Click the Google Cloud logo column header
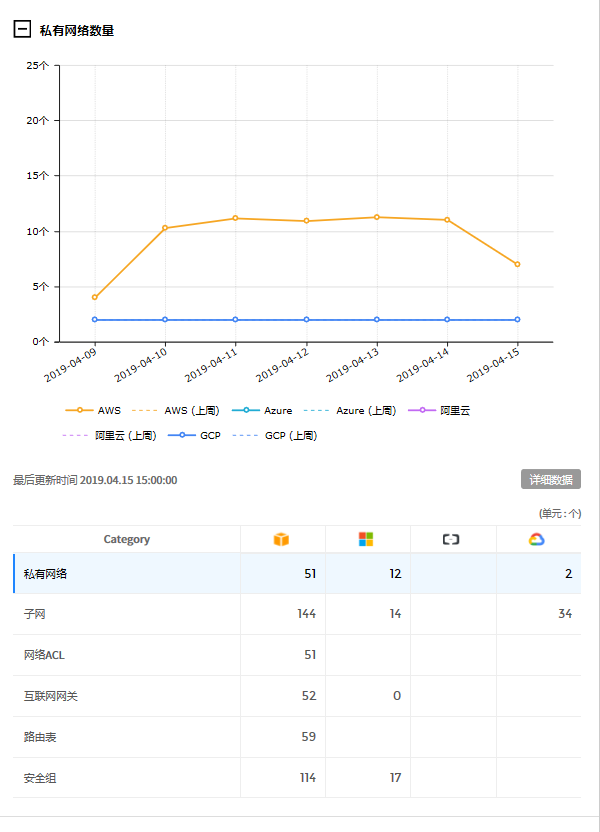600x832 pixels. point(537,539)
